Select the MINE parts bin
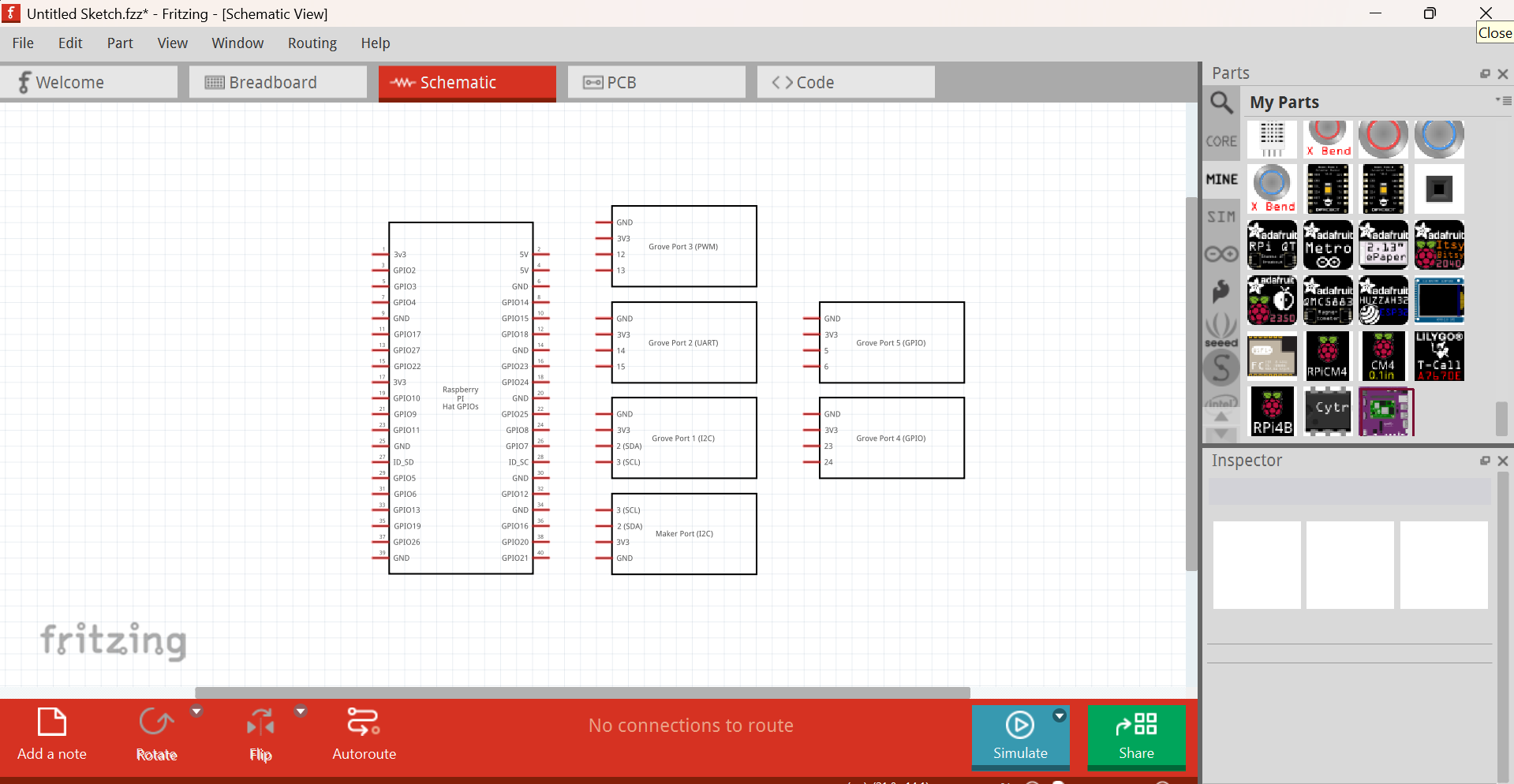 click(x=1221, y=180)
